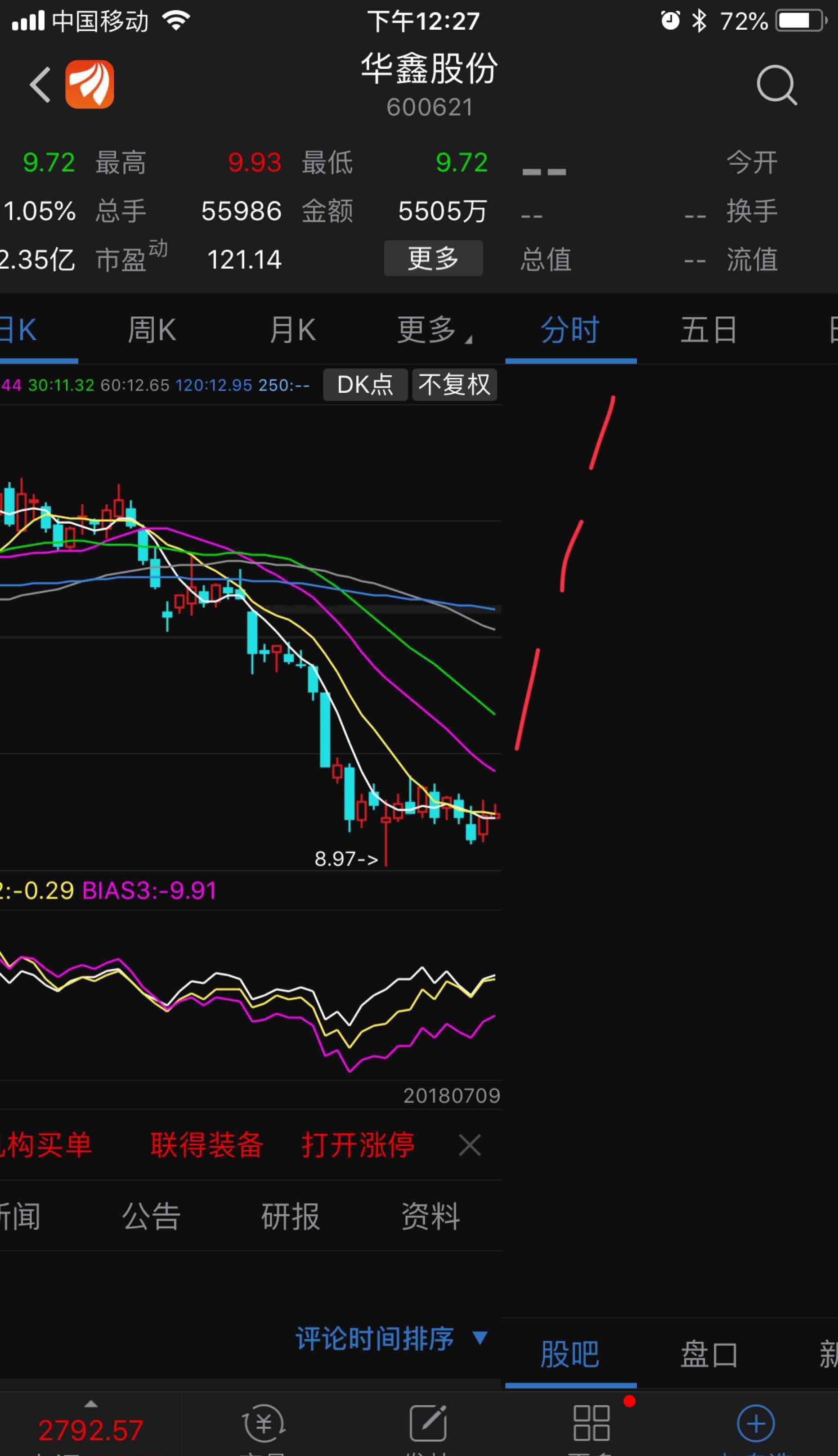Tap the candlestick chart area
Screen dimensions: 838x1456
[x=251, y=637]
